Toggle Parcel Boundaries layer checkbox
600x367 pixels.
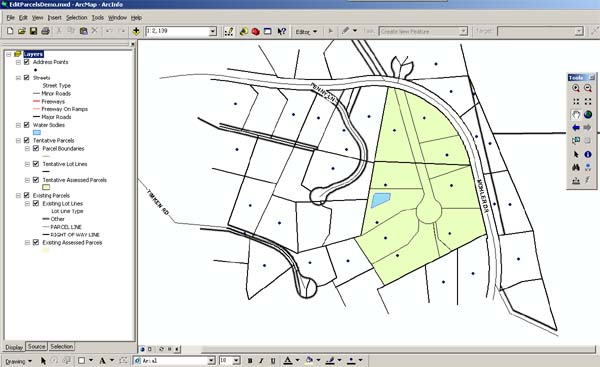coord(36,148)
